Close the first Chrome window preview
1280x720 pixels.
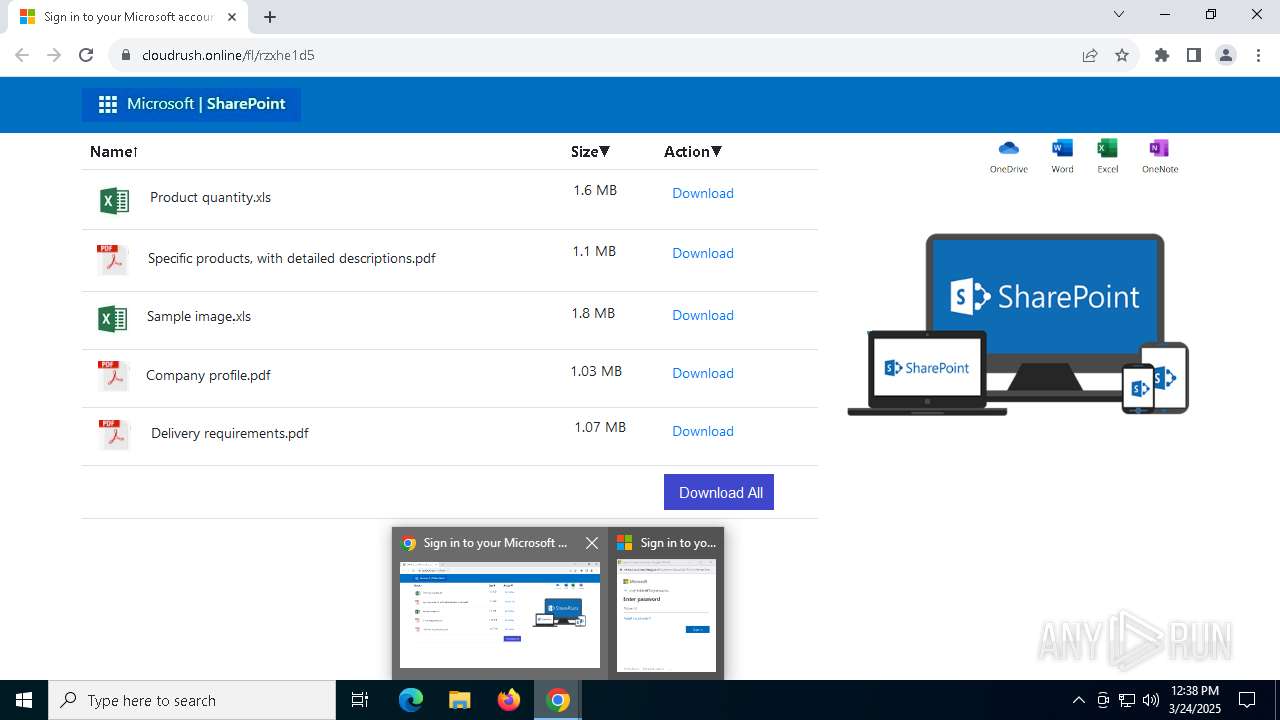592,543
